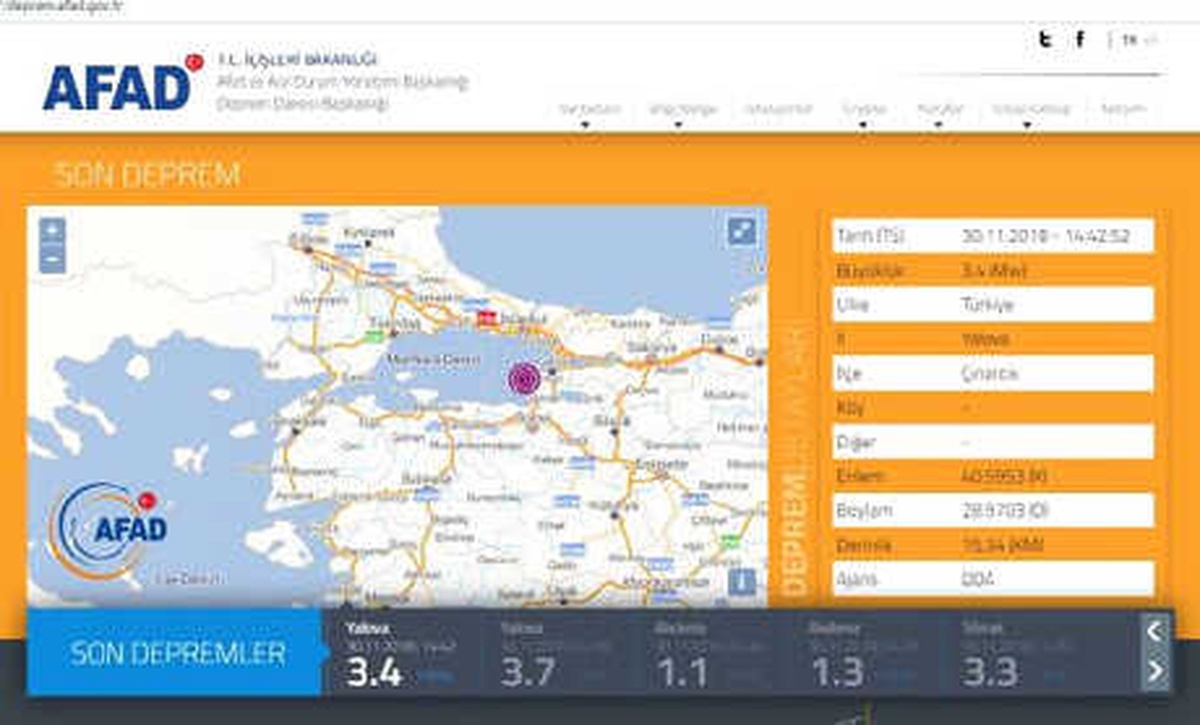The image size is (1200, 725).
Task: Show previous earthquakes with the left chevron
Action: point(1154,631)
